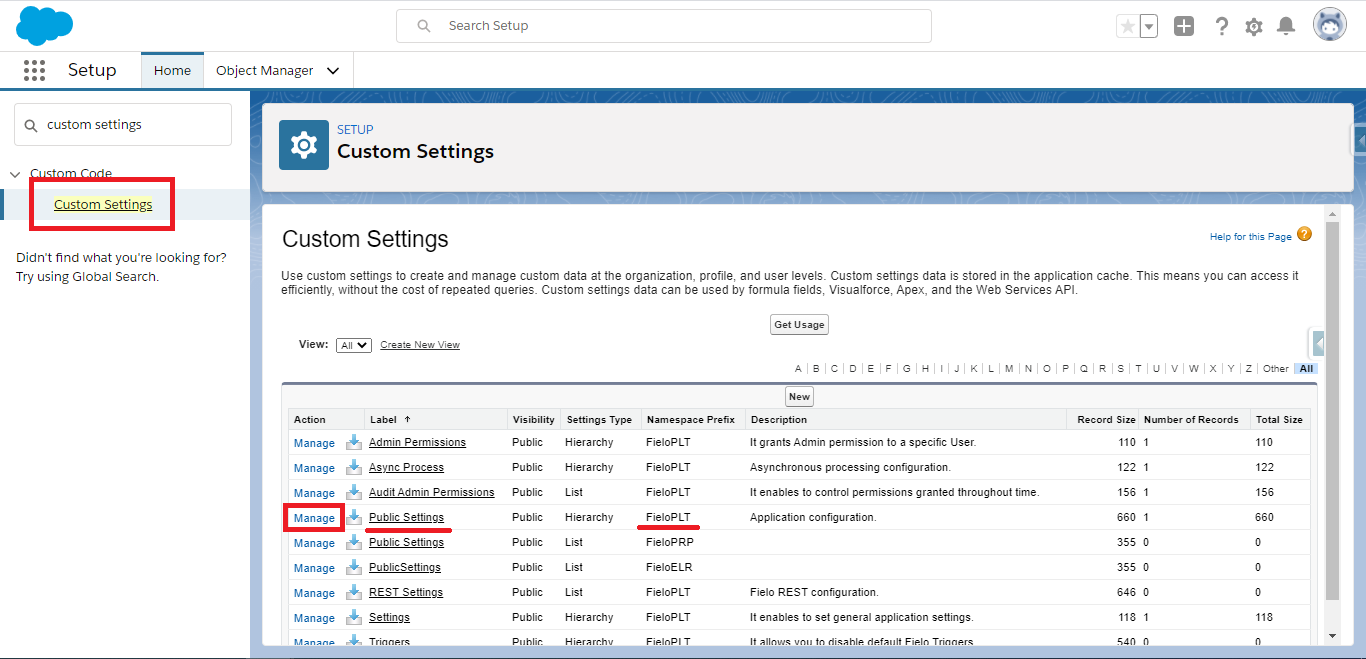
Task: Click the FieloPRP namespace cell
Action: point(670,542)
